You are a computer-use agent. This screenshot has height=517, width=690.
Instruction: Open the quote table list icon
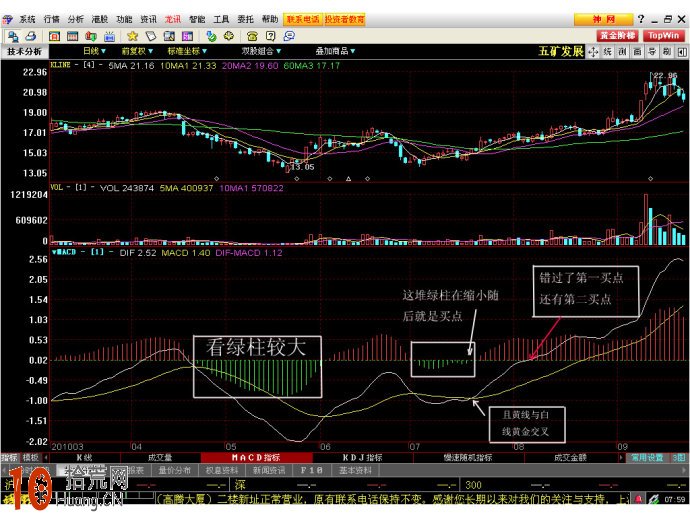pos(72,36)
